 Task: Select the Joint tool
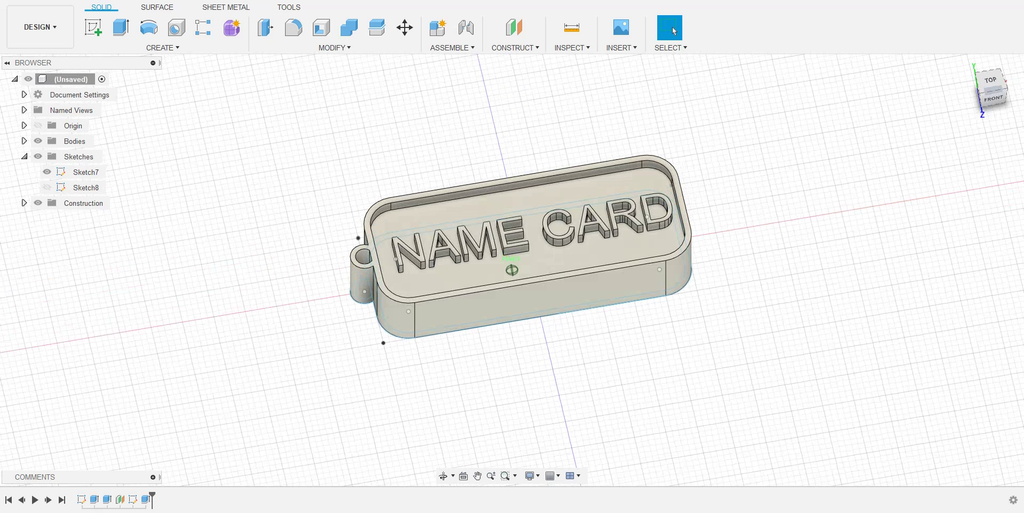466,27
